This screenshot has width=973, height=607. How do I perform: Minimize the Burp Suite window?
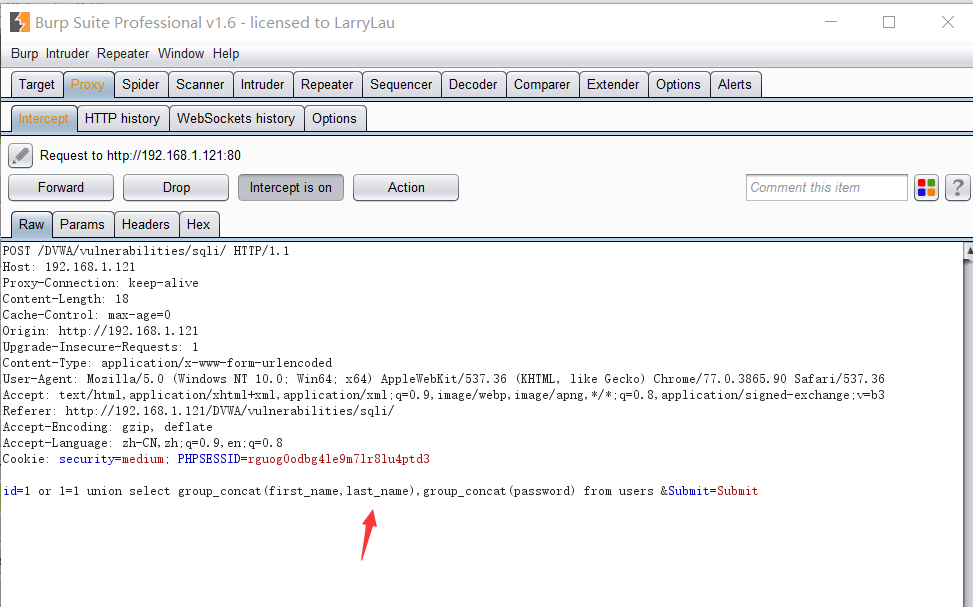click(x=831, y=22)
